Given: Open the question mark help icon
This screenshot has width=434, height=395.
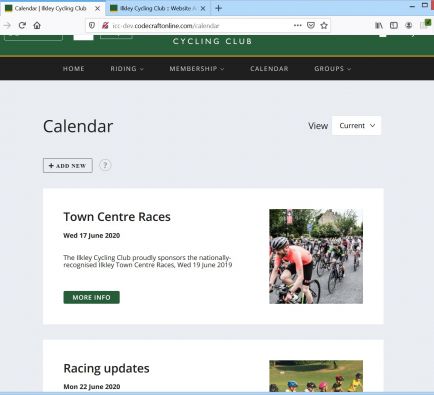Looking at the screenshot, I should coord(105,165).
